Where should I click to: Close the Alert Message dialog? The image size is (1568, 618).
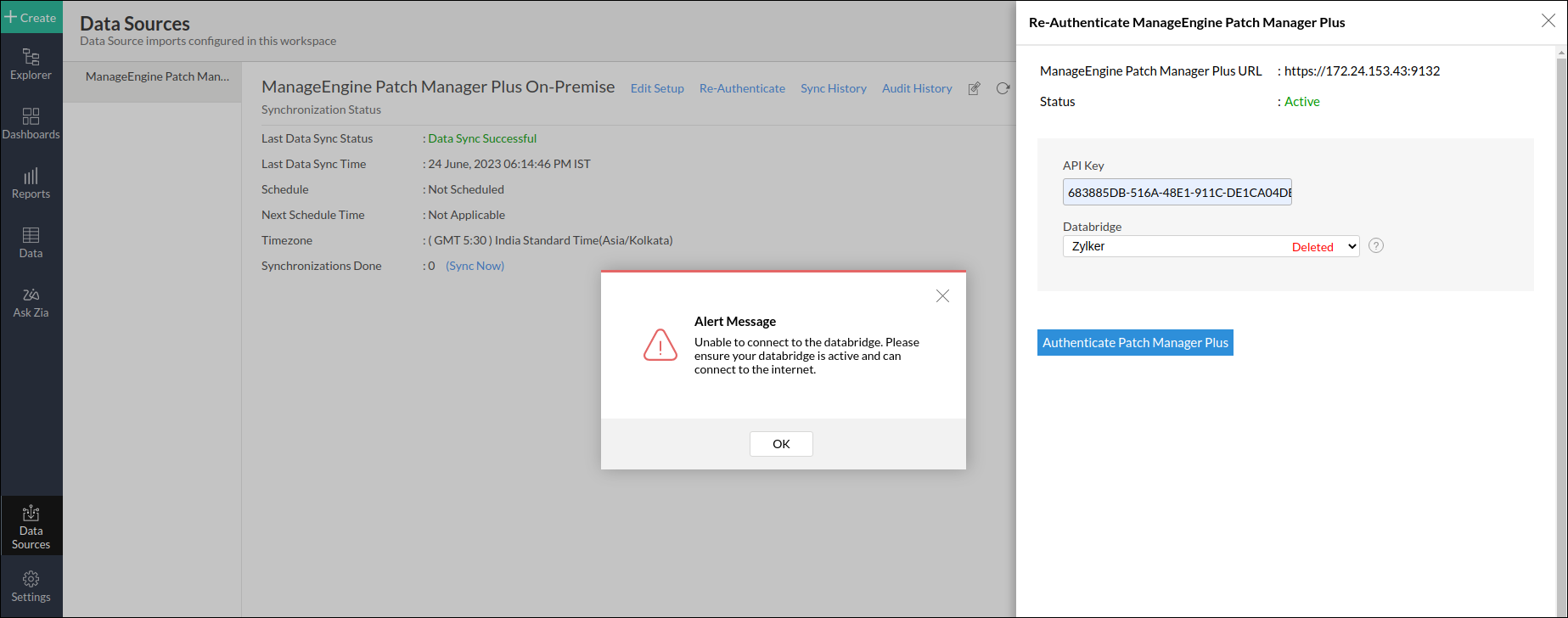click(x=942, y=296)
